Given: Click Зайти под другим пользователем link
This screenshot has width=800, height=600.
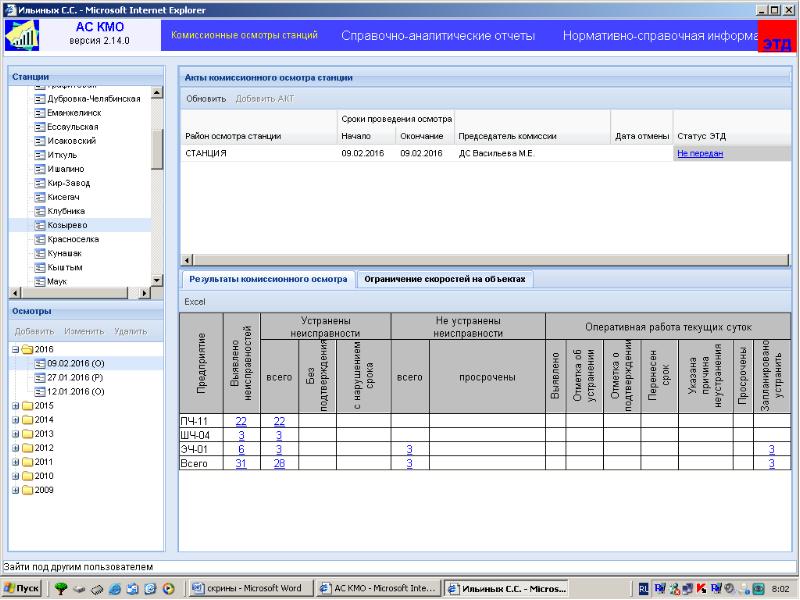Looking at the screenshot, I should click(78, 567).
